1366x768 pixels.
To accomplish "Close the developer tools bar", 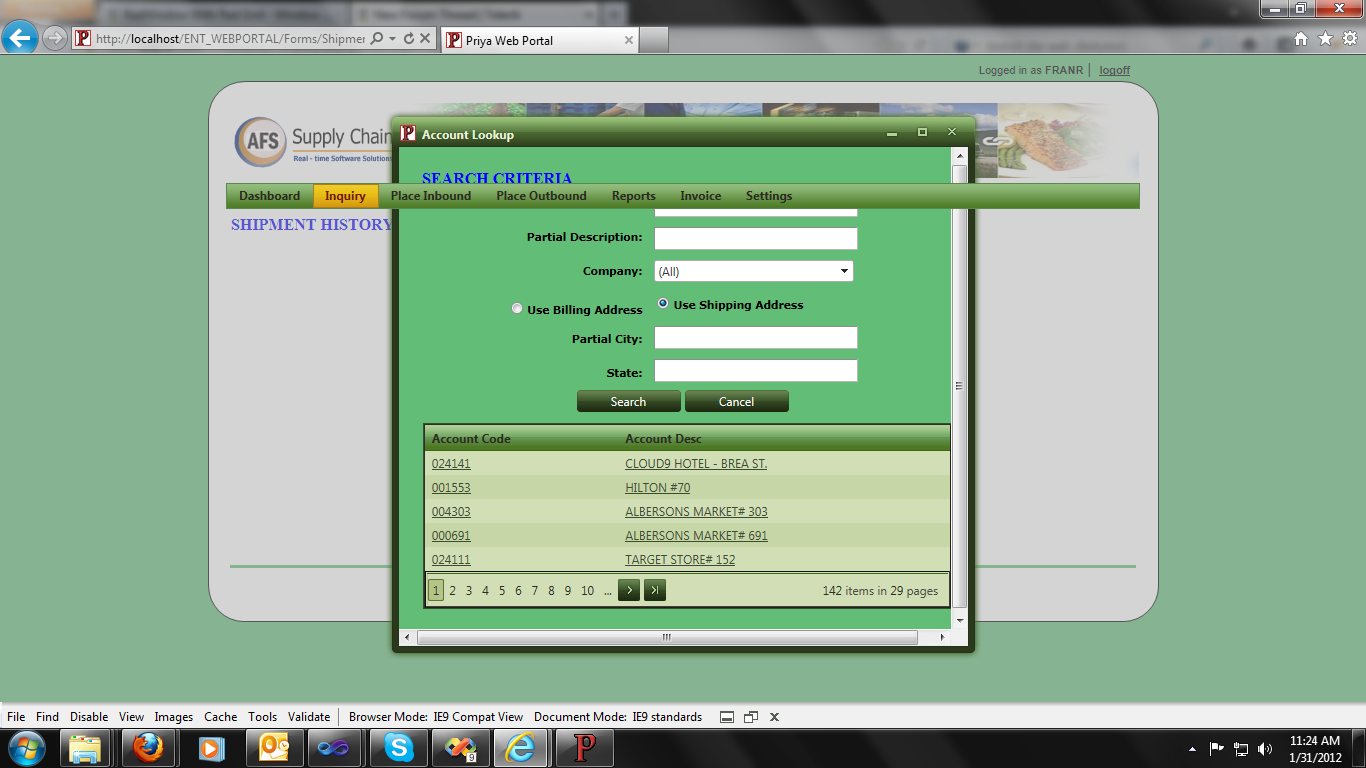I will pos(774,717).
